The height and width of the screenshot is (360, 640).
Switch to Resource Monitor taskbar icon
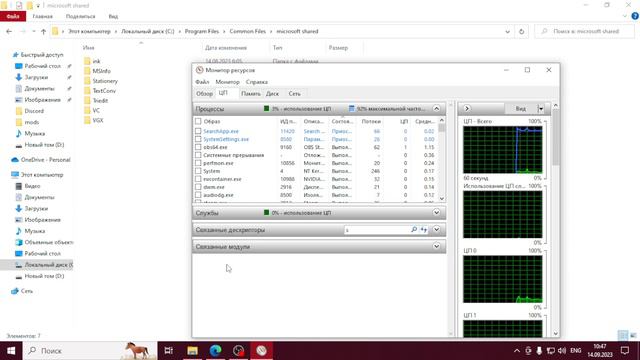click(x=262, y=351)
